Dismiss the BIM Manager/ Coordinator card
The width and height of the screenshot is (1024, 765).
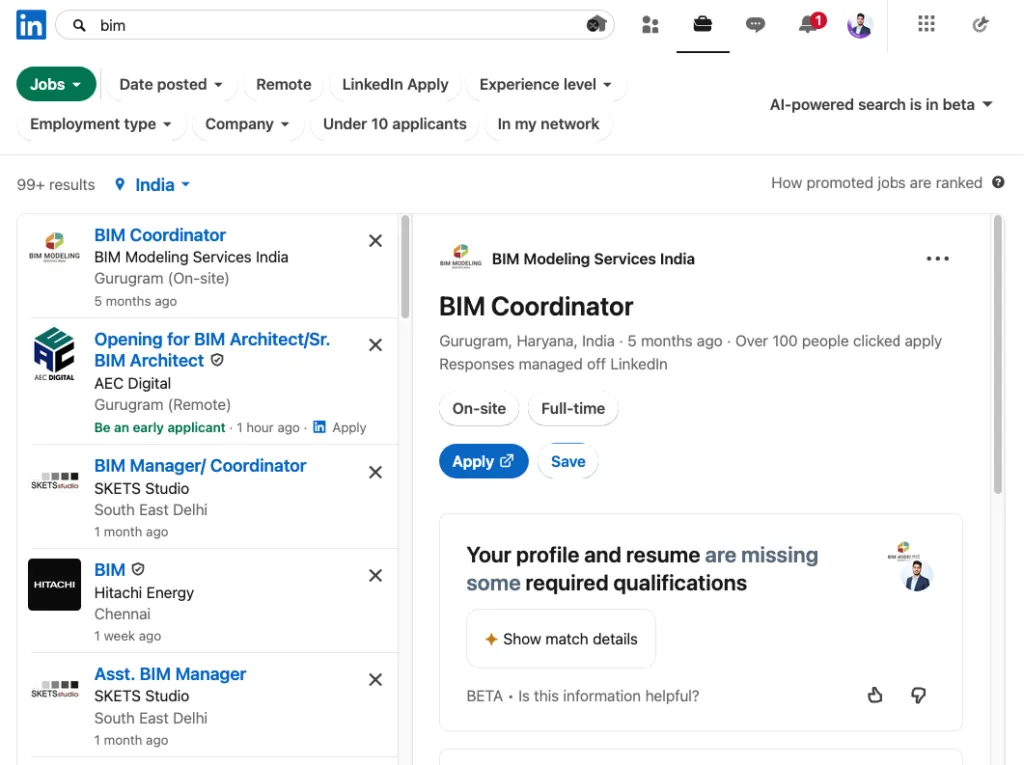[x=376, y=472]
